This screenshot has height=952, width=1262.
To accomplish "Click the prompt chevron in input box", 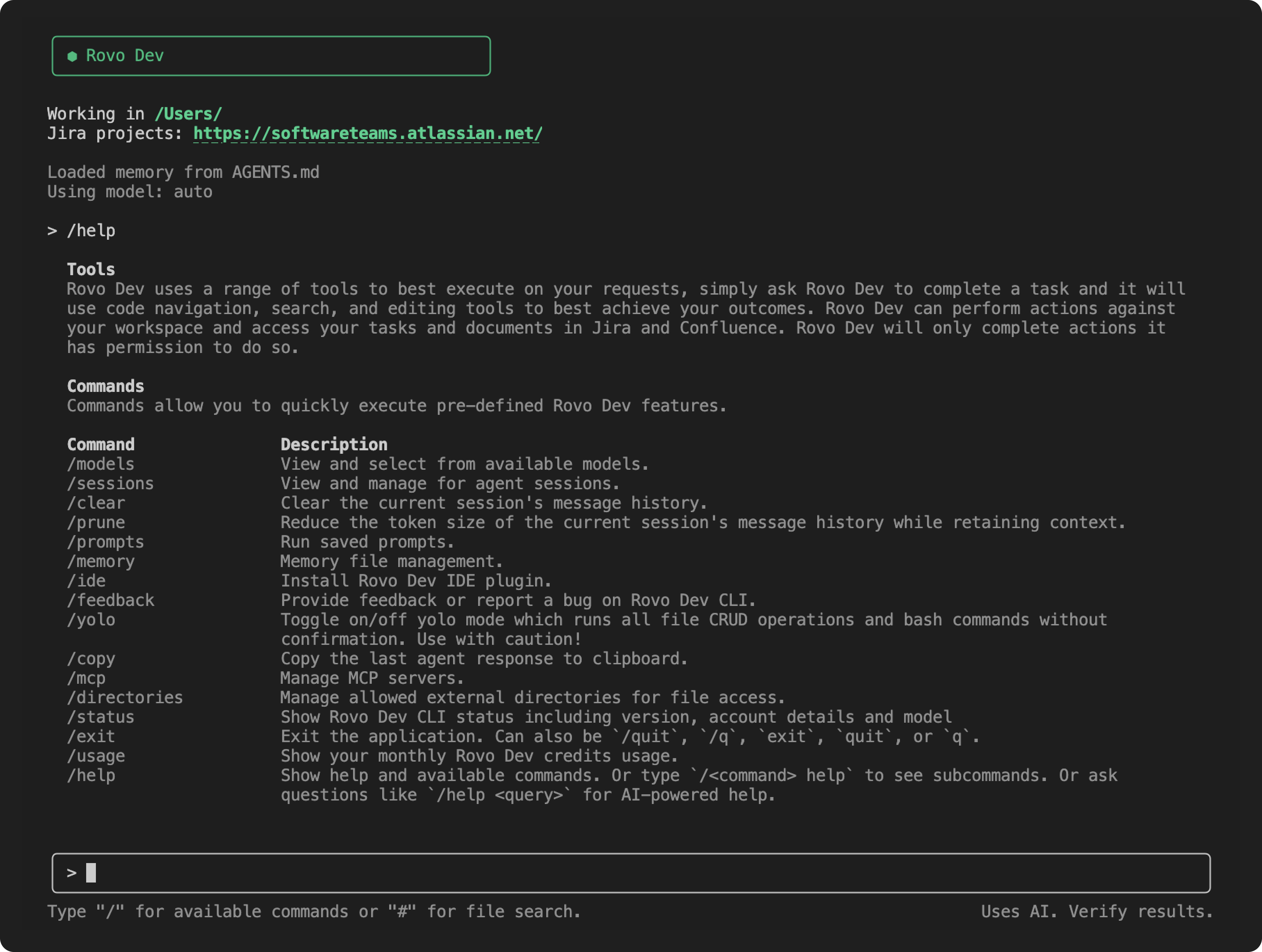I will tap(71, 873).
